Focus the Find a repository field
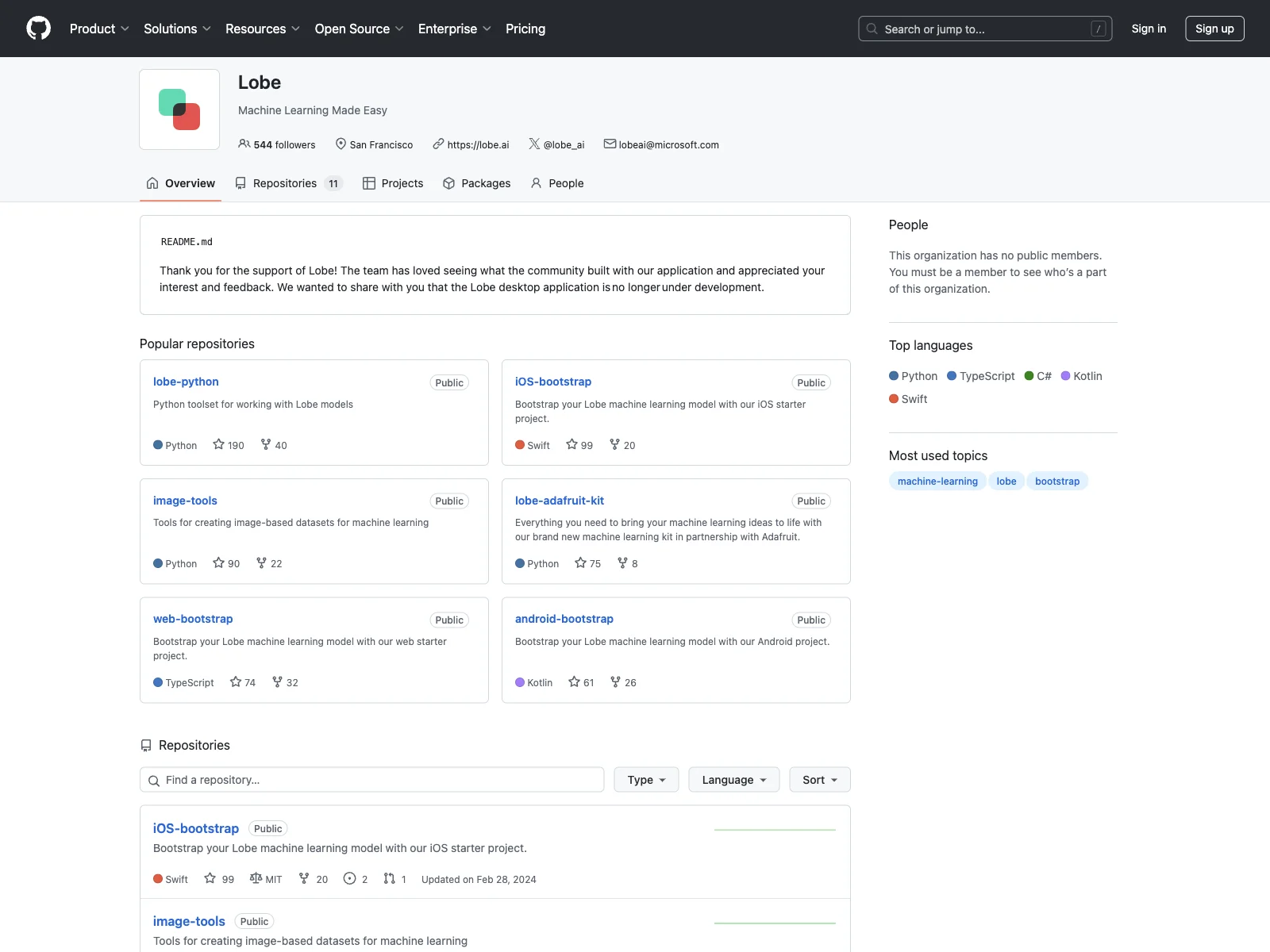Screen dimensions: 1270x952 (372, 779)
